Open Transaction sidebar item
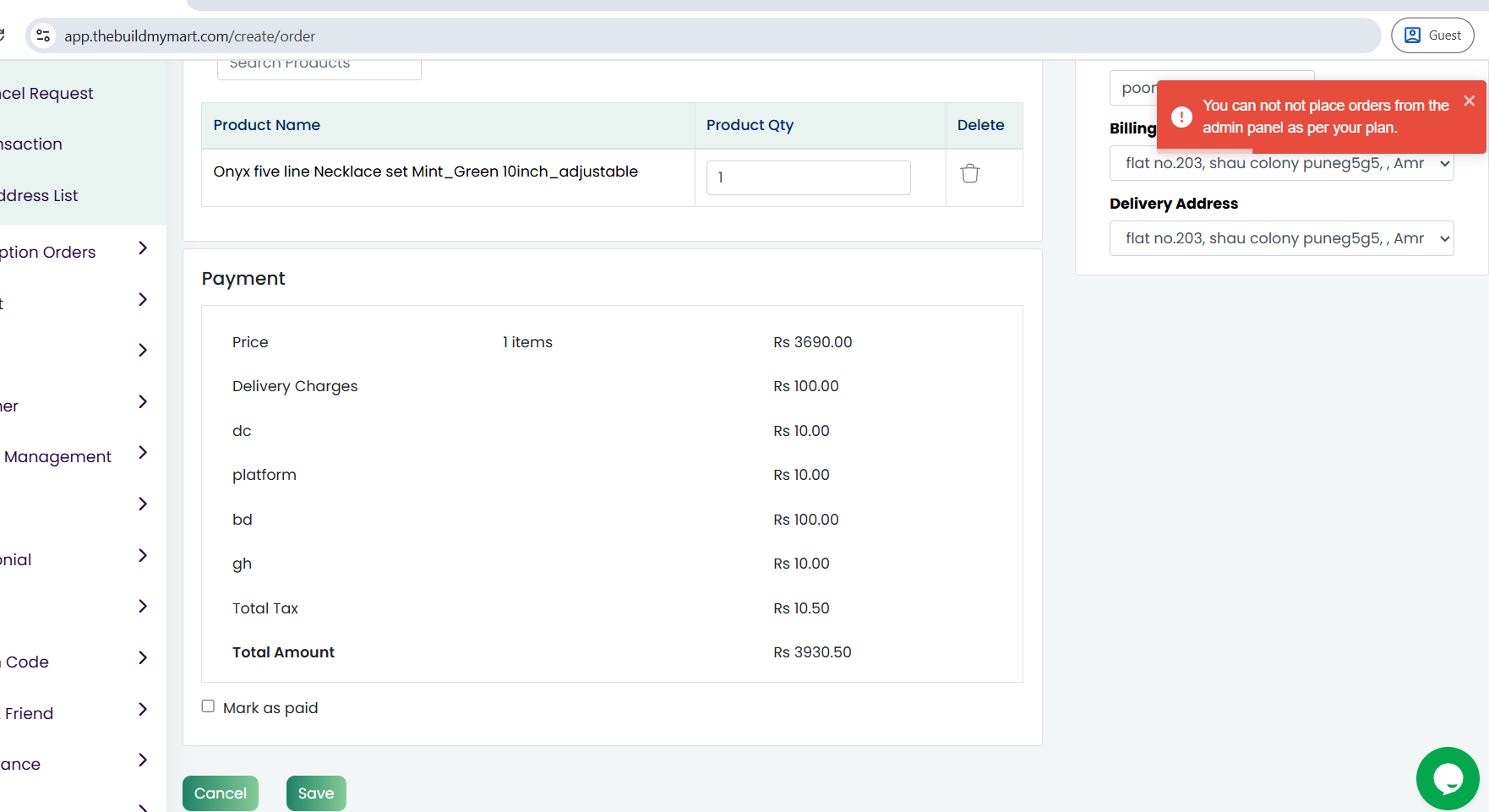This screenshot has width=1489, height=812. click(31, 144)
